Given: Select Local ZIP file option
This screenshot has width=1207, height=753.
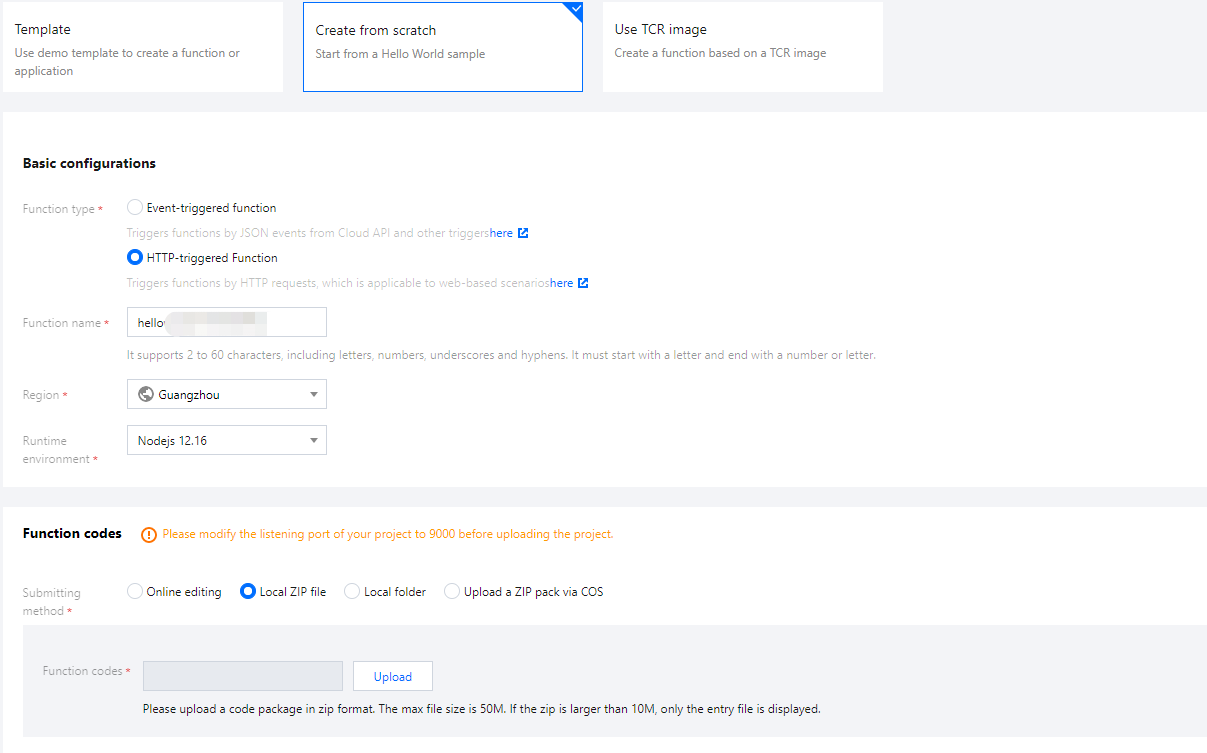Looking at the screenshot, I should [248, 592].
